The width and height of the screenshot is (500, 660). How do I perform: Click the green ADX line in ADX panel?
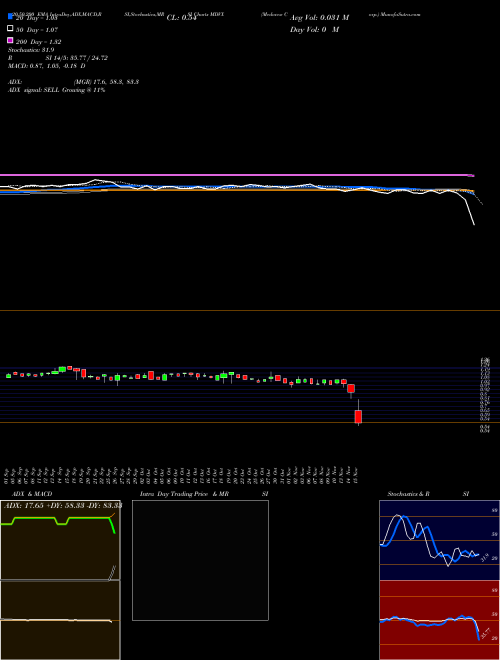tap(59, 519)
